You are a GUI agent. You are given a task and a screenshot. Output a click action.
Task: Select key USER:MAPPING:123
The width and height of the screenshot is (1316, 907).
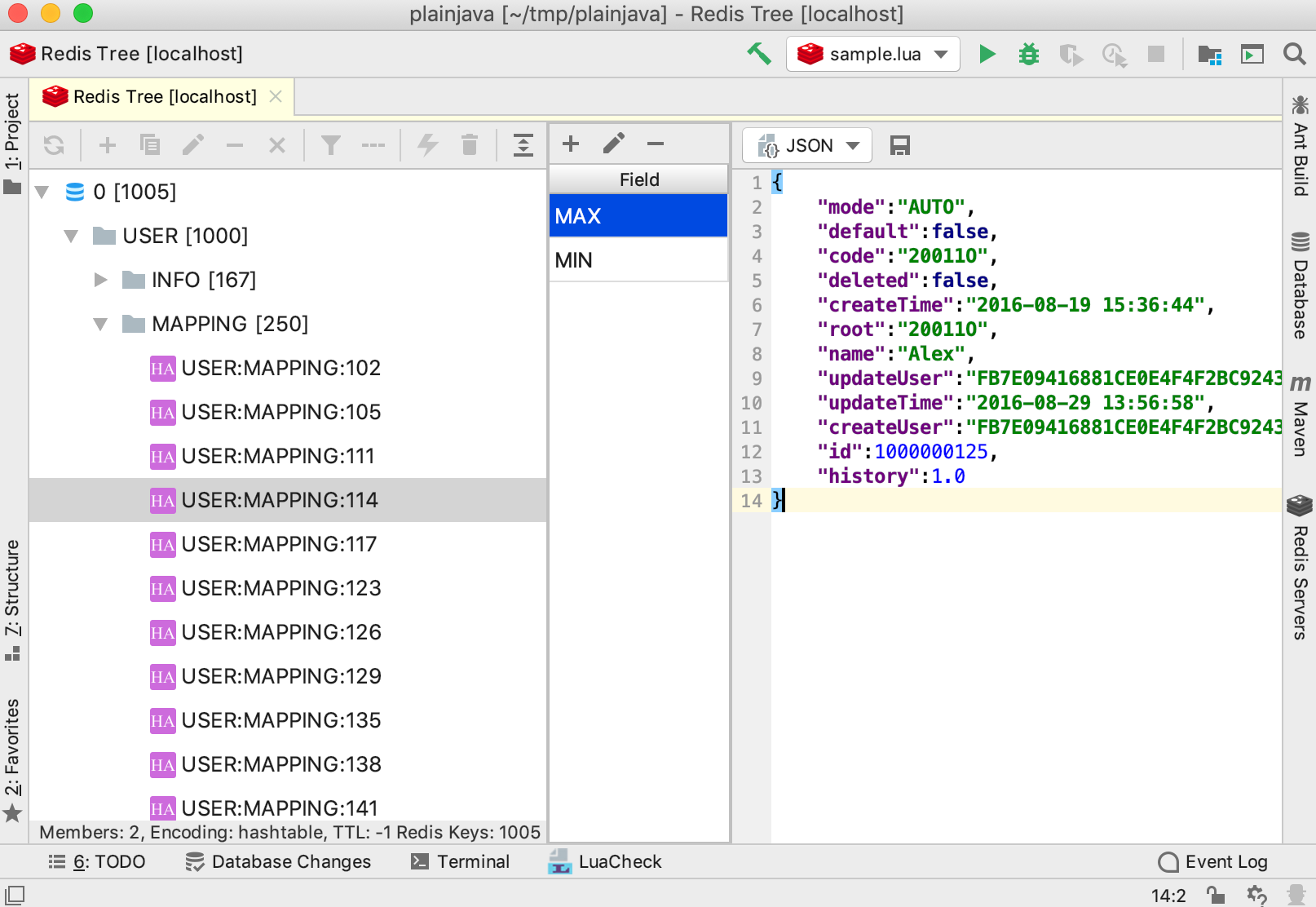coord(281,588)
